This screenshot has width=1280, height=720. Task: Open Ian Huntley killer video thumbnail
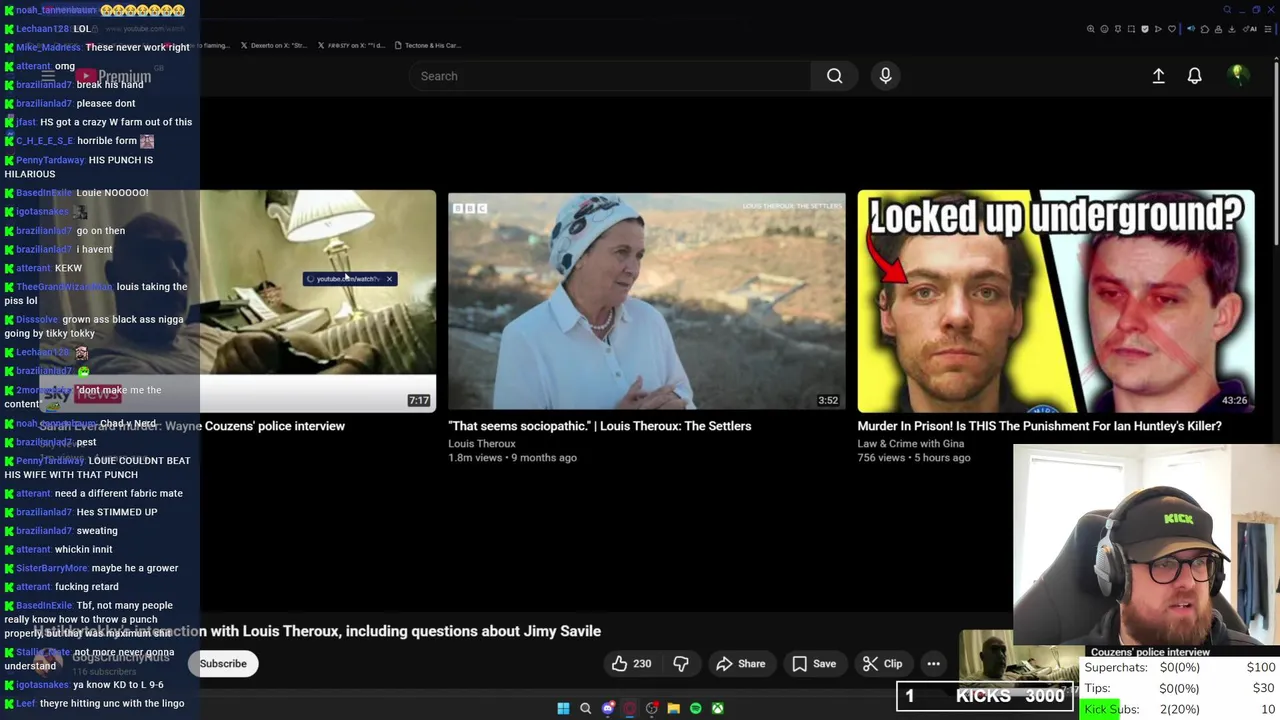(x=1055, y=300)
